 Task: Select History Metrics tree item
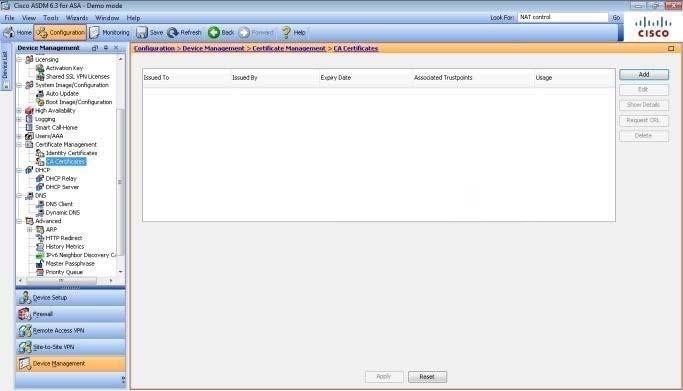(64, 246)
